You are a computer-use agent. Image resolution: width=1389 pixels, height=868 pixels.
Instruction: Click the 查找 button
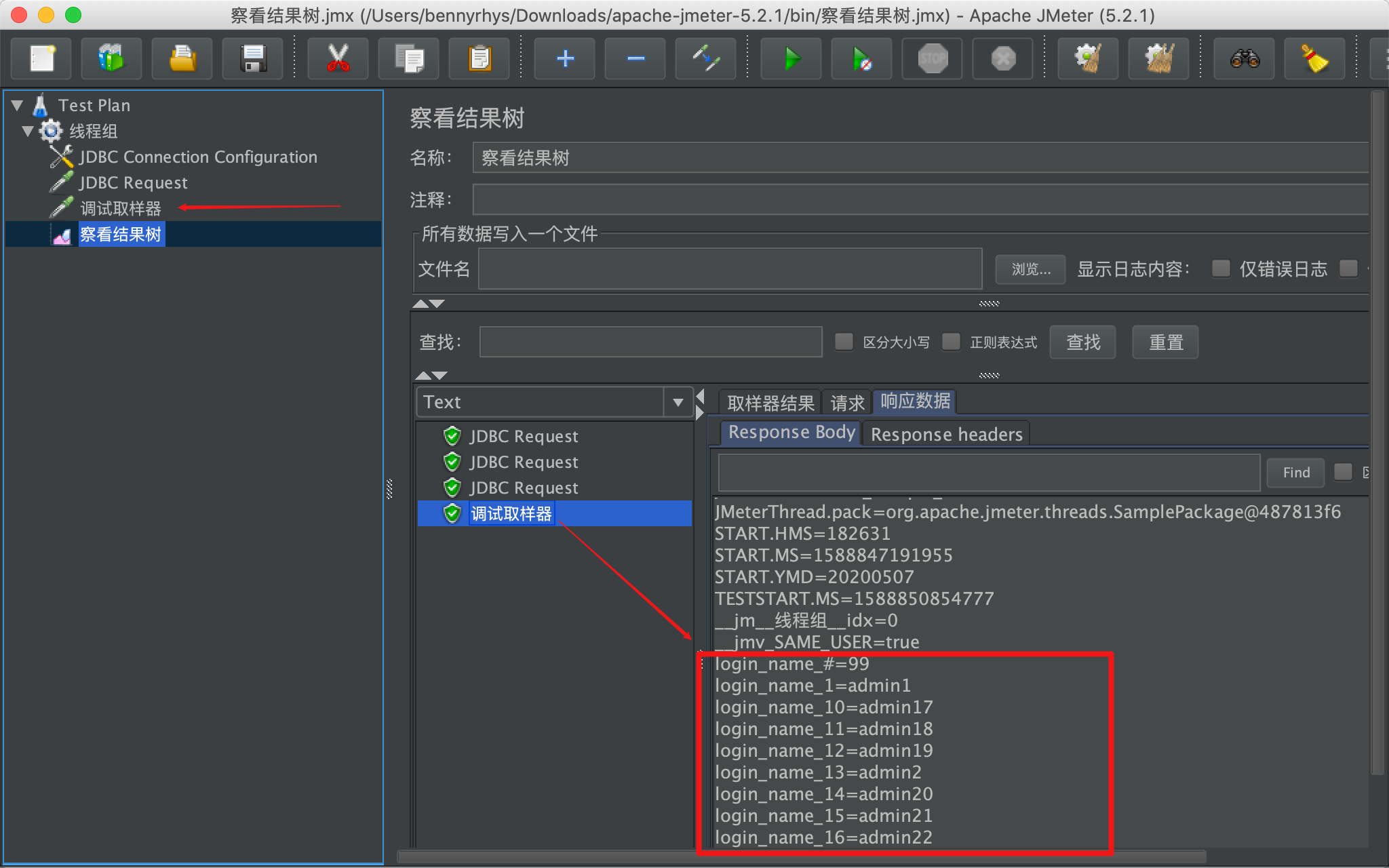pyautogui.click(x=1083, y=342)
